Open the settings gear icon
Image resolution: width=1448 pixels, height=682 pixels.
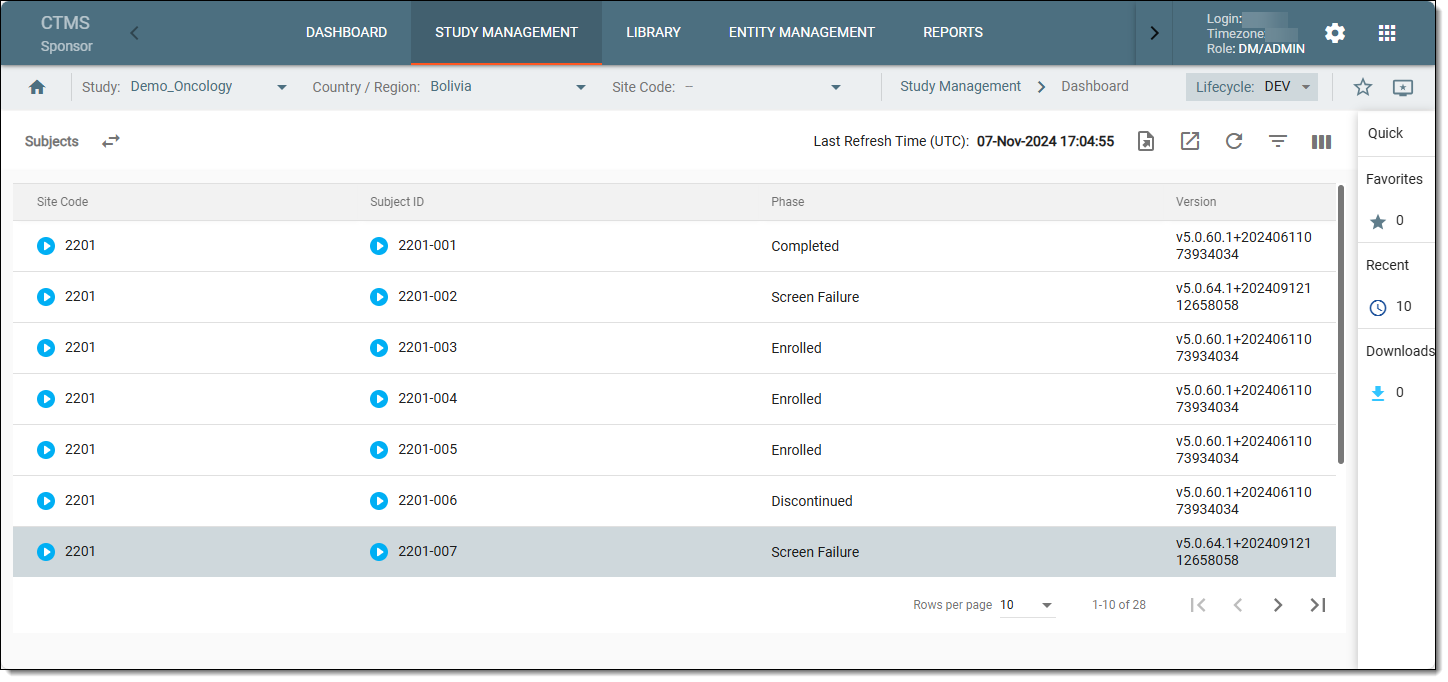tap(1335, 33)
